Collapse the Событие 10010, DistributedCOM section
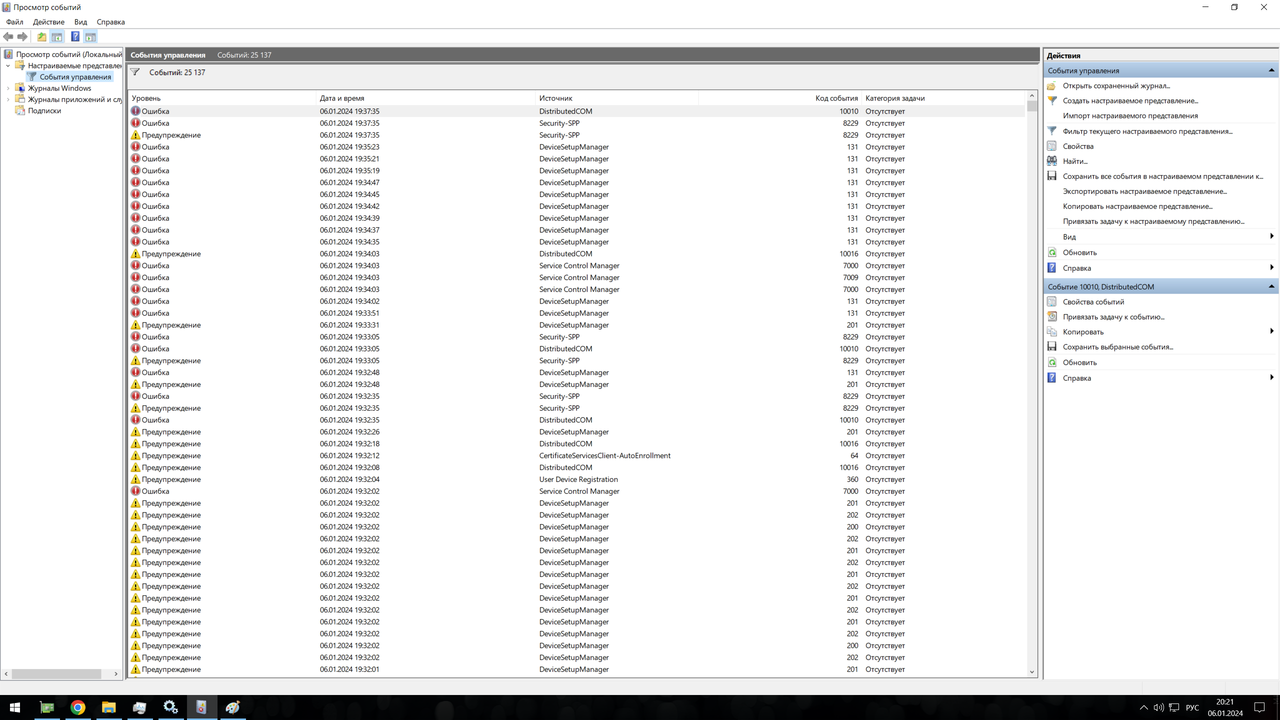The width and height of the screenshot is (1280, 720). [x=1272, y=287]
